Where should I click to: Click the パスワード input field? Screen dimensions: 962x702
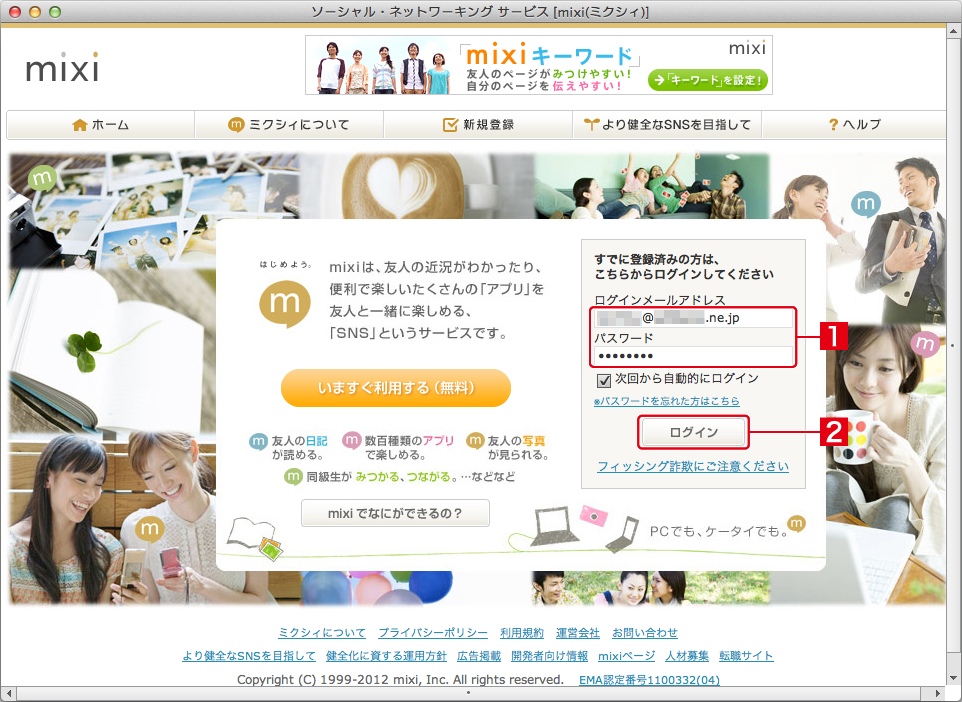click(x=693, y=356)
